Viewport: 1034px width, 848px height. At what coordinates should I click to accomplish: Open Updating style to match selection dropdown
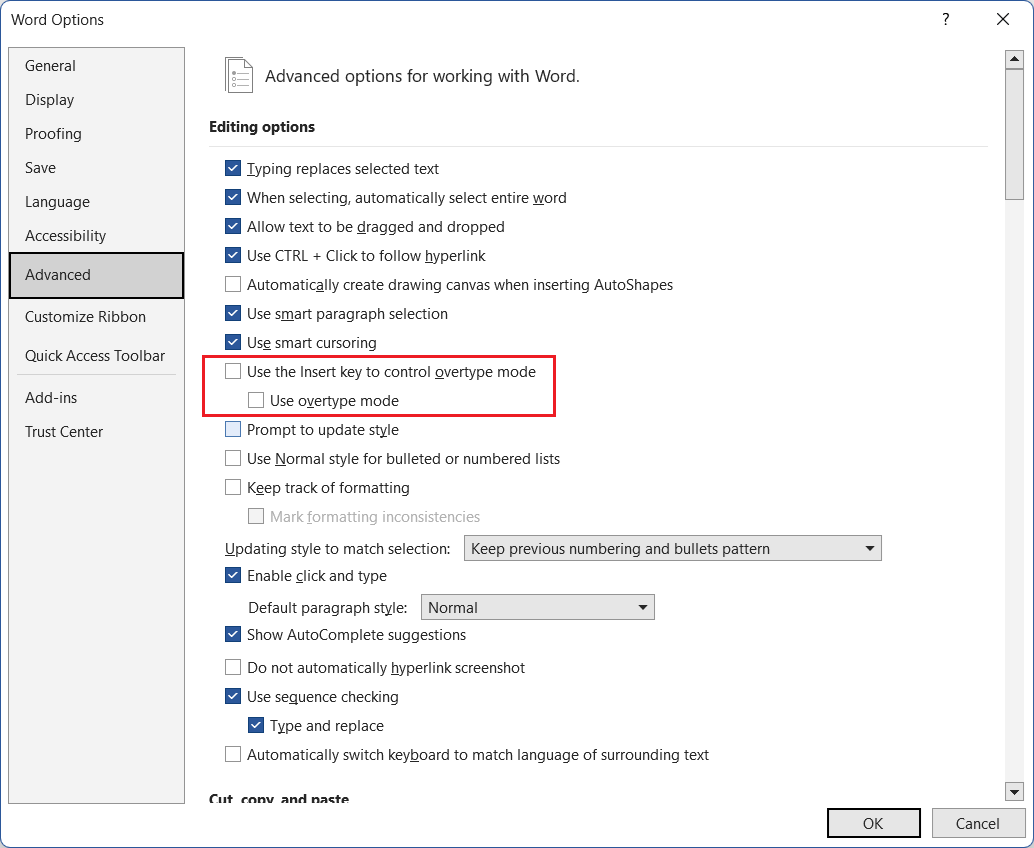point(673,549)
